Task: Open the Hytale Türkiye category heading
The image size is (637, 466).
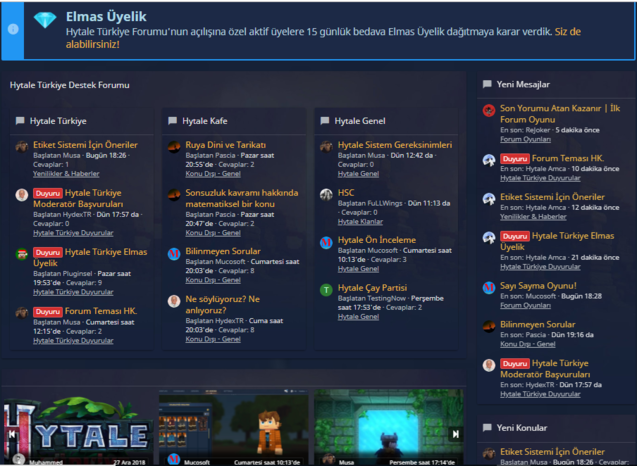Action: tap(58, 121)
